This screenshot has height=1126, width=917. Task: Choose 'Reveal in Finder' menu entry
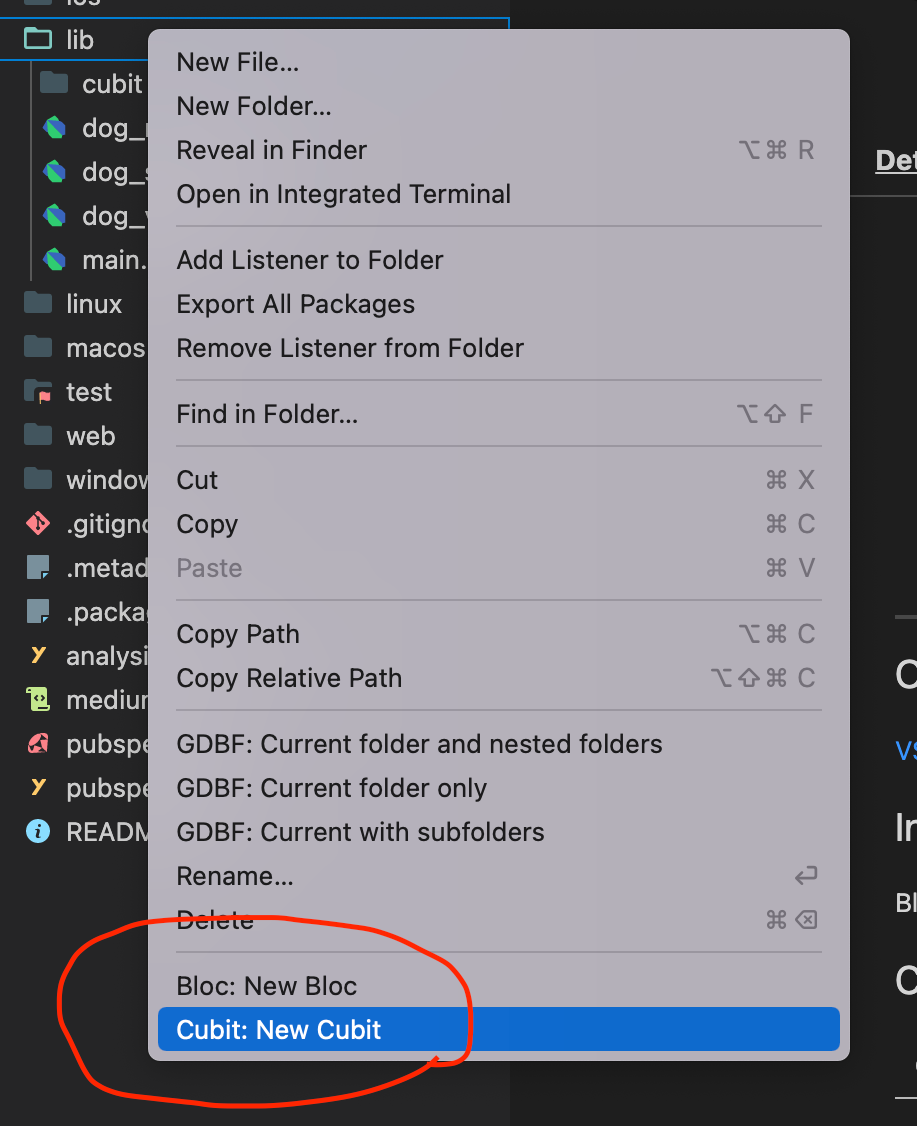(271, 149)
